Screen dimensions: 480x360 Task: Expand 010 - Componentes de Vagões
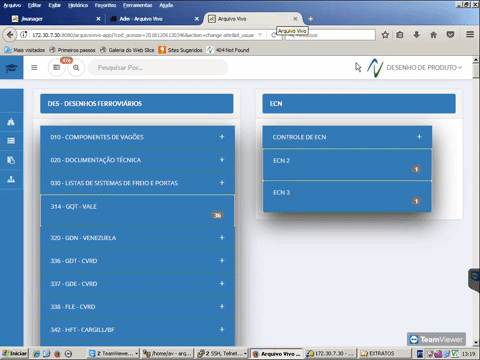(x=222, y=137)
